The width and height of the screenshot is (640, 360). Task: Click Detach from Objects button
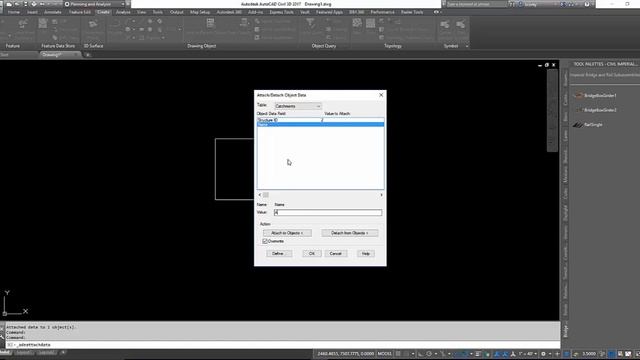pos(349,233)
